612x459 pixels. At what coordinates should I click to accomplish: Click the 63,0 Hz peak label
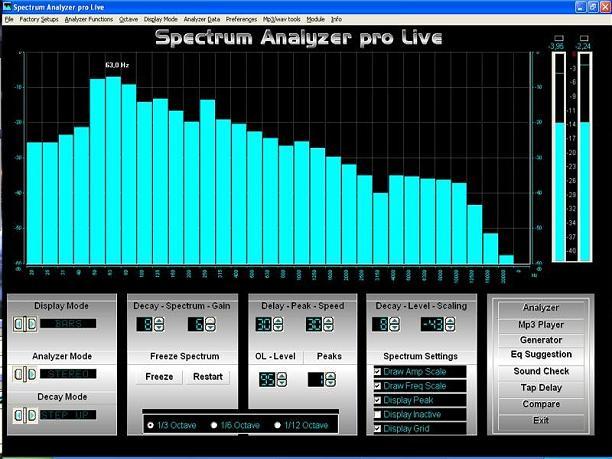[117, 65]
